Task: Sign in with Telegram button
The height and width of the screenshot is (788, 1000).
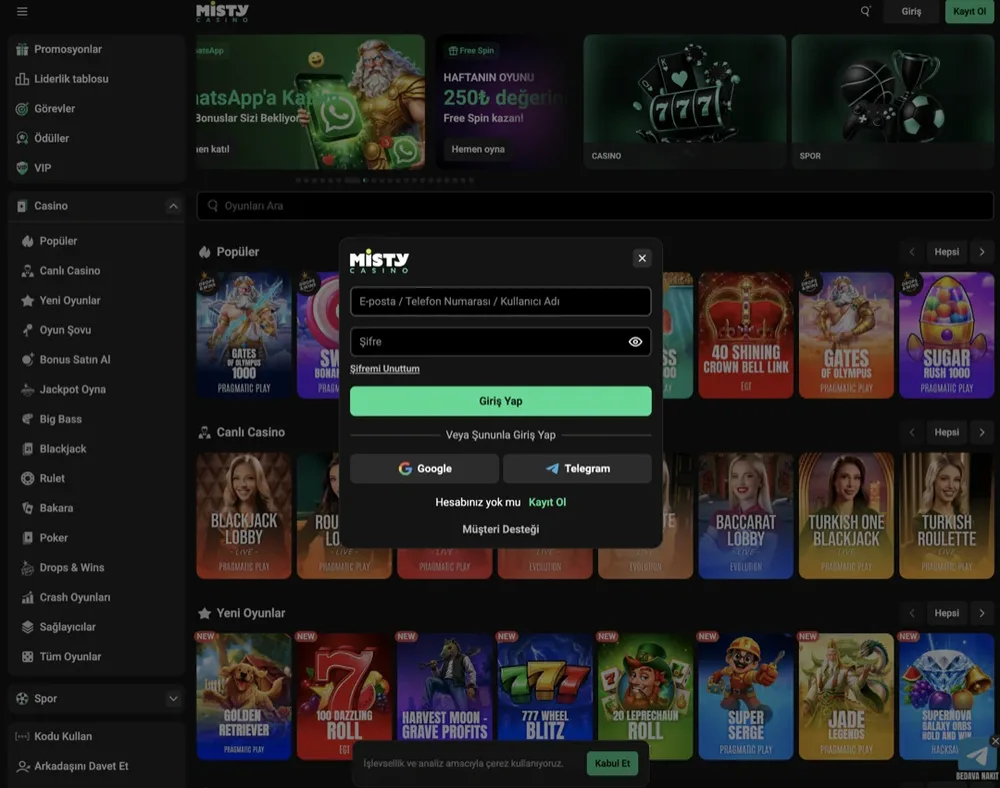Action: pos(577,469)
